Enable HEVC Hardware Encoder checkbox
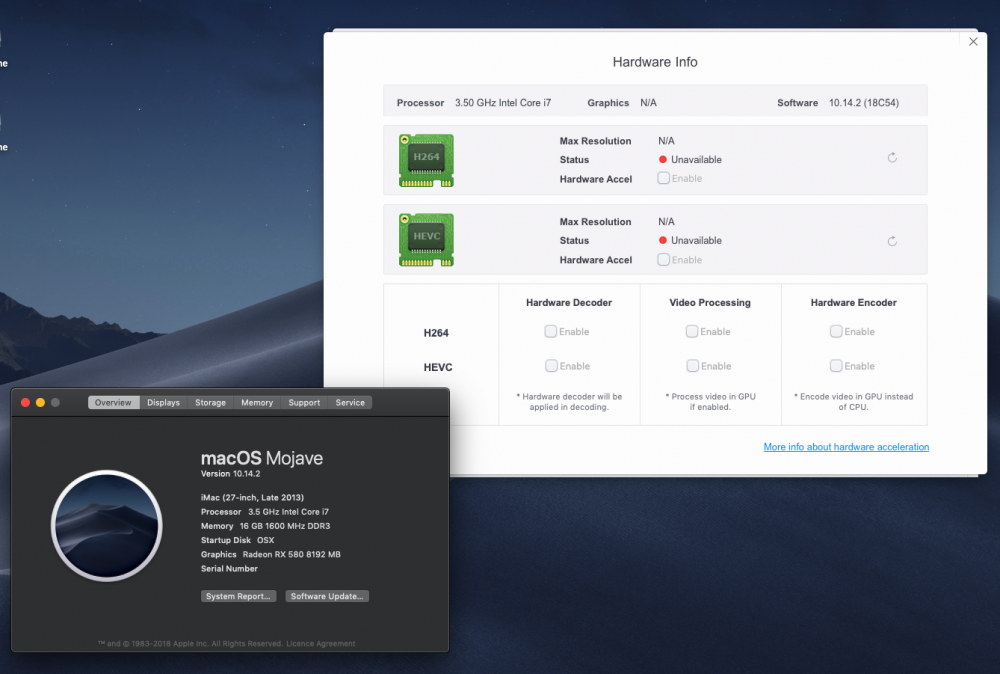1000x674 pixels. tap(835, 366)
